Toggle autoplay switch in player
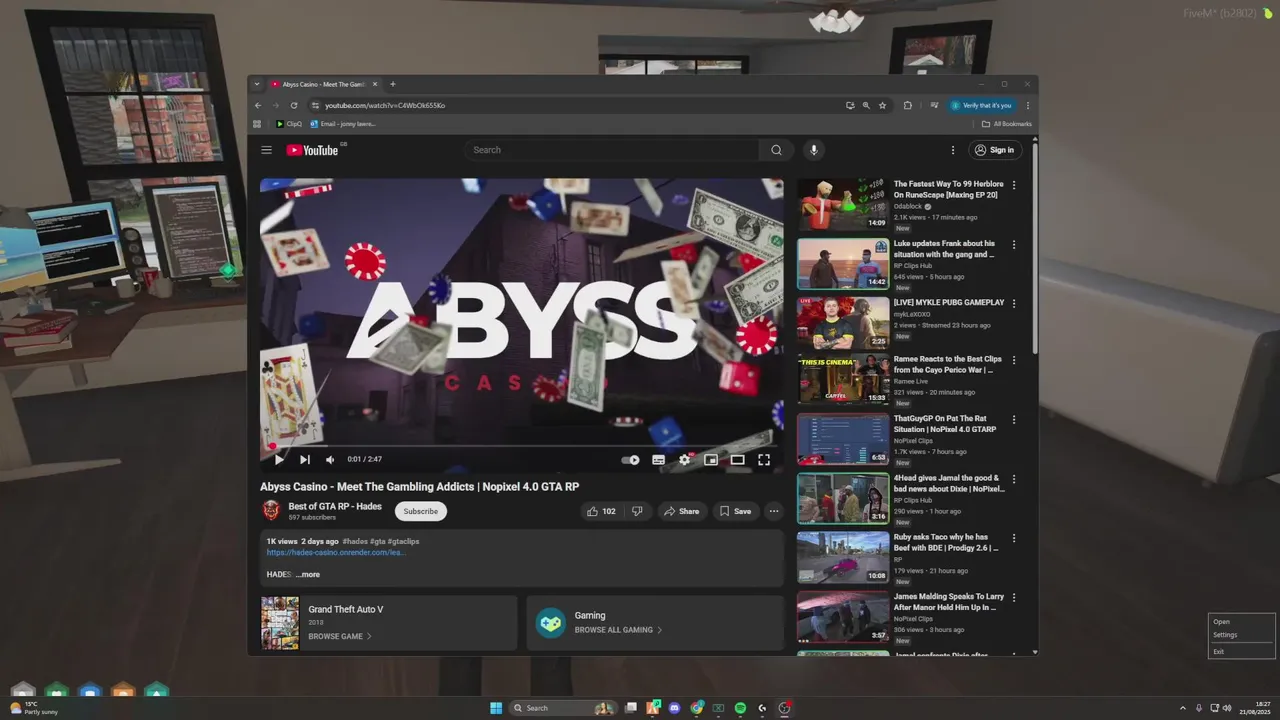This screenshot has width=1280, height=720. click(631, 460)
